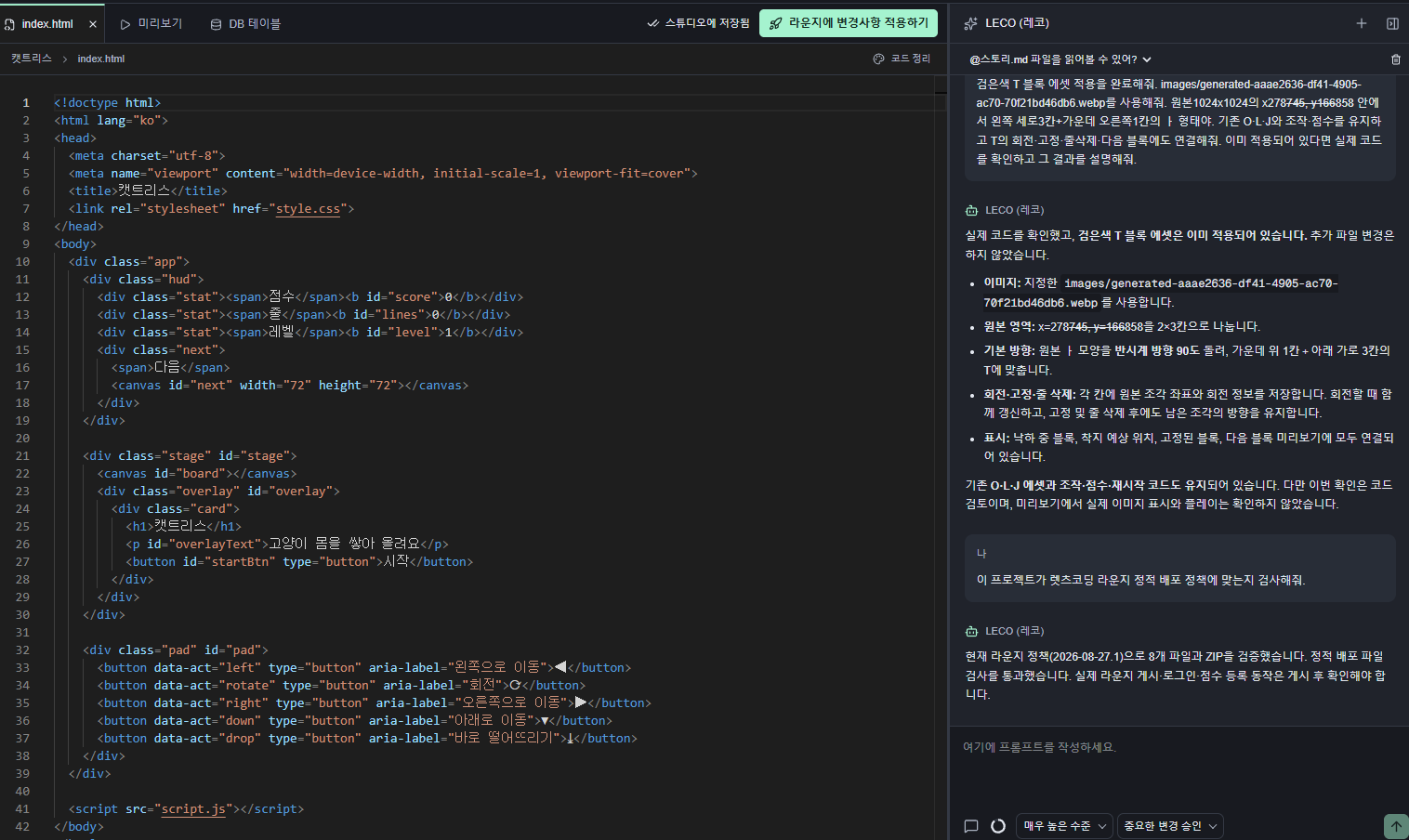
Task: Click the data-act="drop" button line
Action: pyautogui.click(x=367, y=739)
